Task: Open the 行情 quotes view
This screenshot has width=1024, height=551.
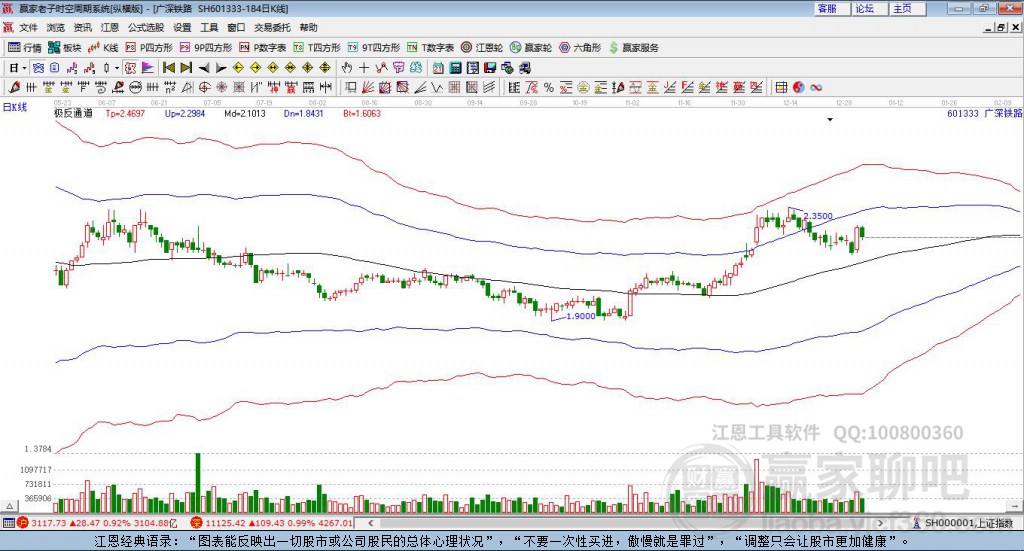Action: (x=25, y=48)
